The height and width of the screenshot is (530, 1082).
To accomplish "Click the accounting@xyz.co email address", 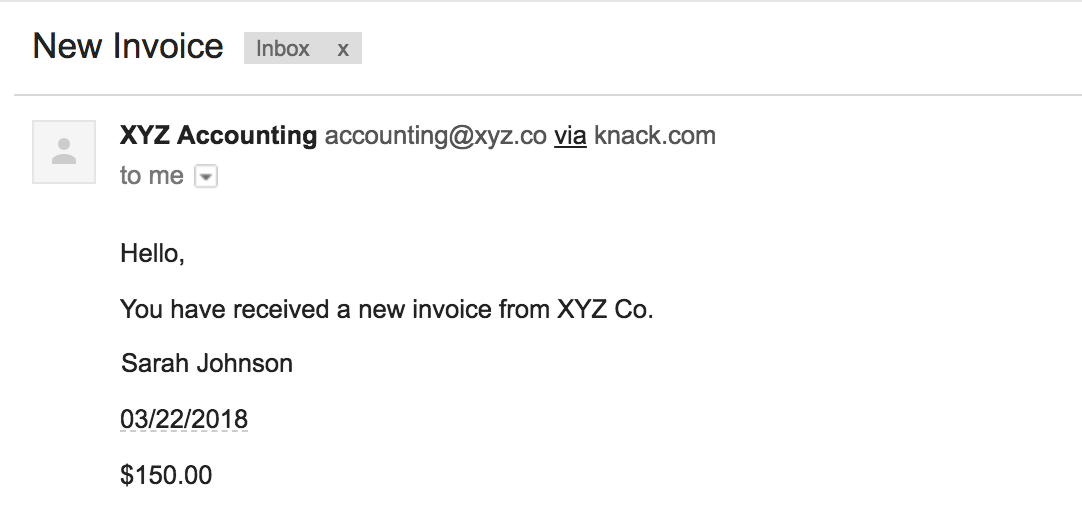I will [x=435, y=136].
